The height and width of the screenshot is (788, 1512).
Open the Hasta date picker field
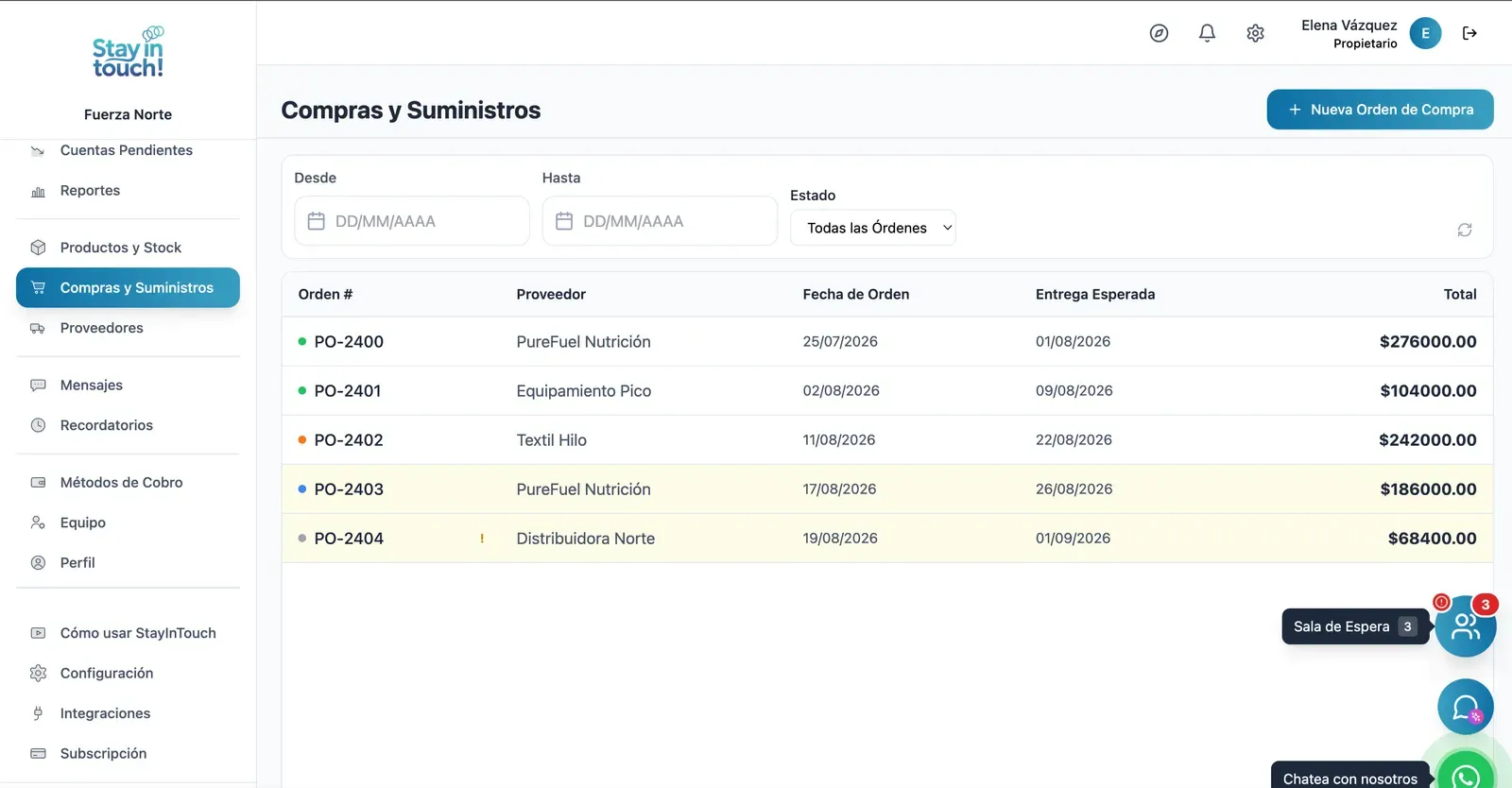click(x=660, y=221)
